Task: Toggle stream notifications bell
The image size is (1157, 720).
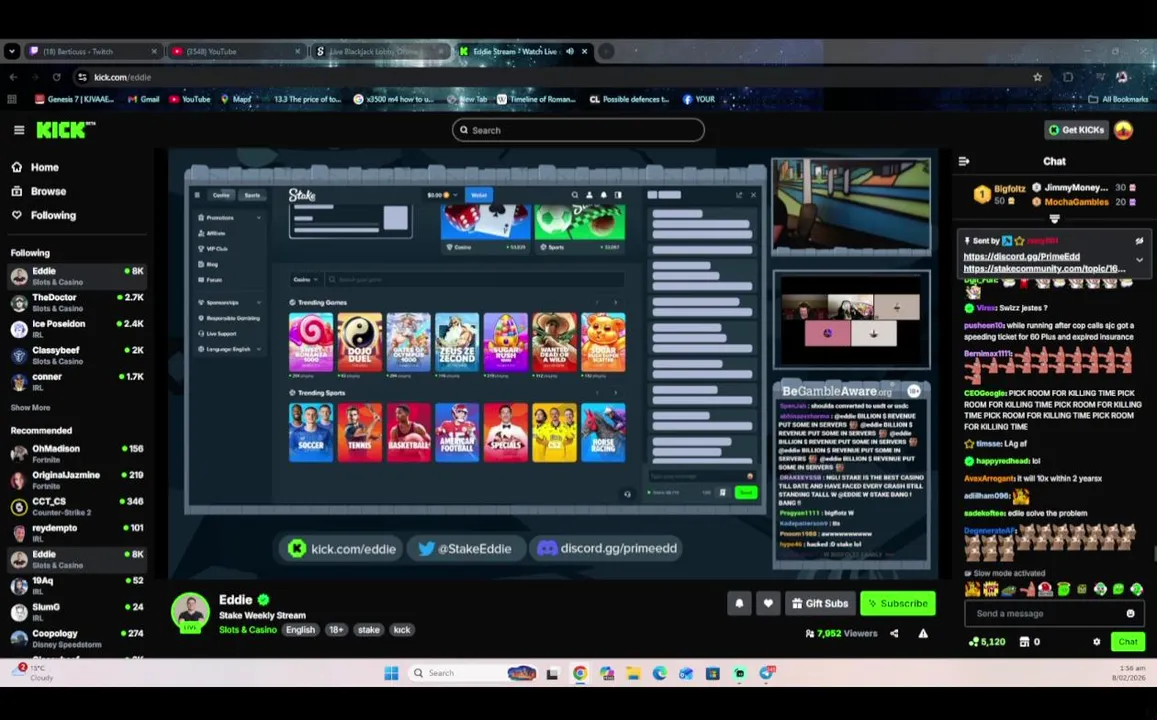Action: coord(739,603)
